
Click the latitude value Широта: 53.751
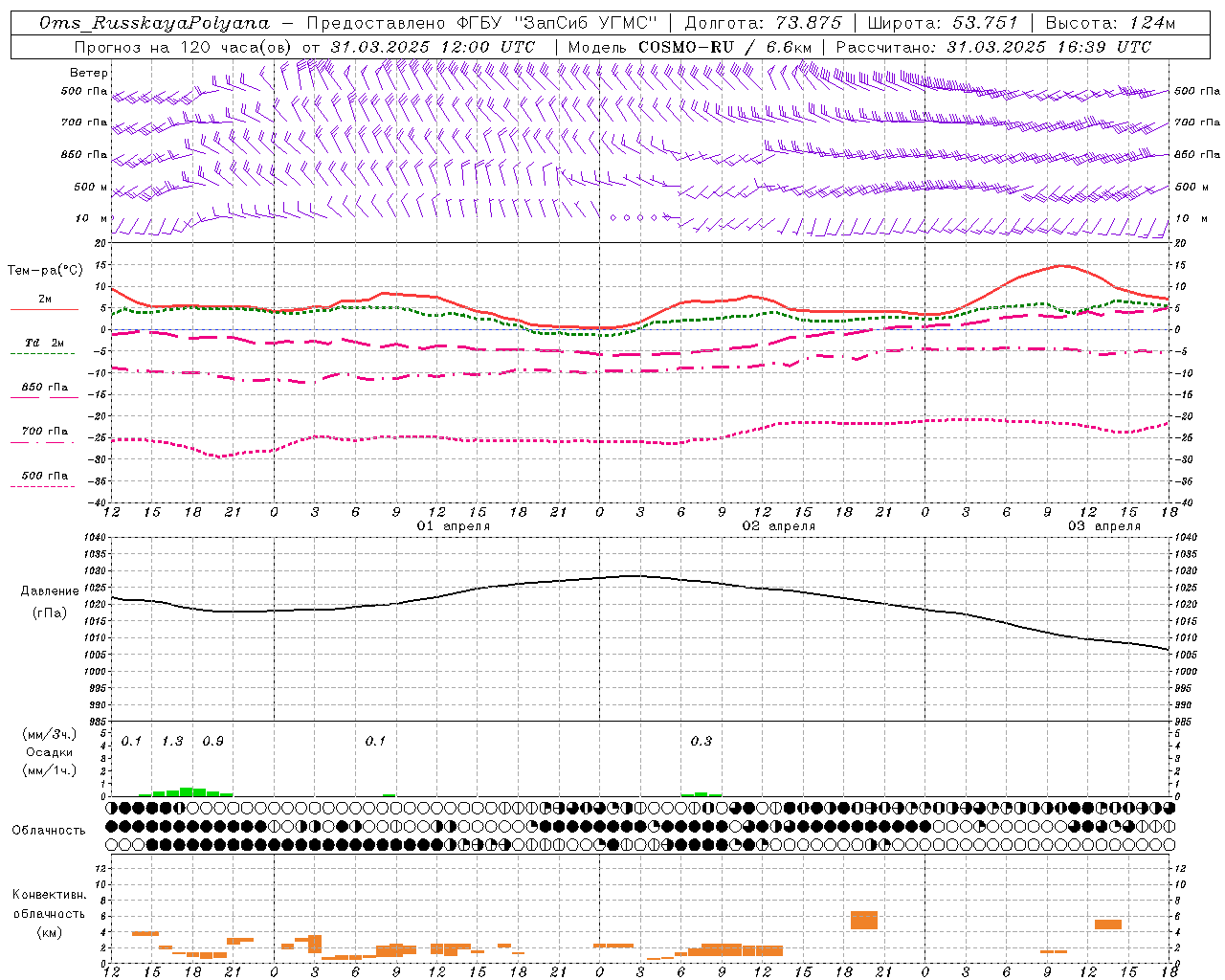pyautogui.click(x=943, y=23)
